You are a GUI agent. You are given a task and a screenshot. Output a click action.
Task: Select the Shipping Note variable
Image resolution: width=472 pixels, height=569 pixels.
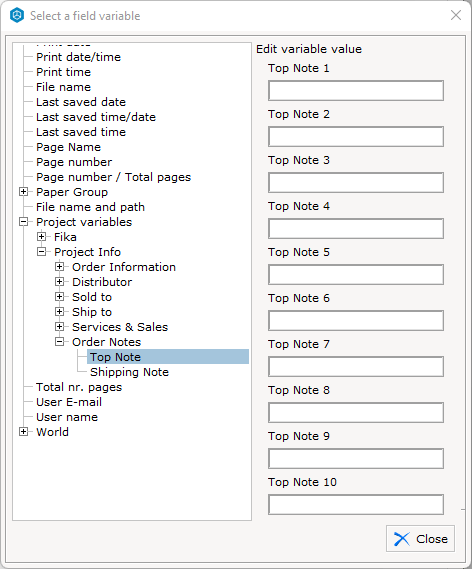click(x=130, y=372)
